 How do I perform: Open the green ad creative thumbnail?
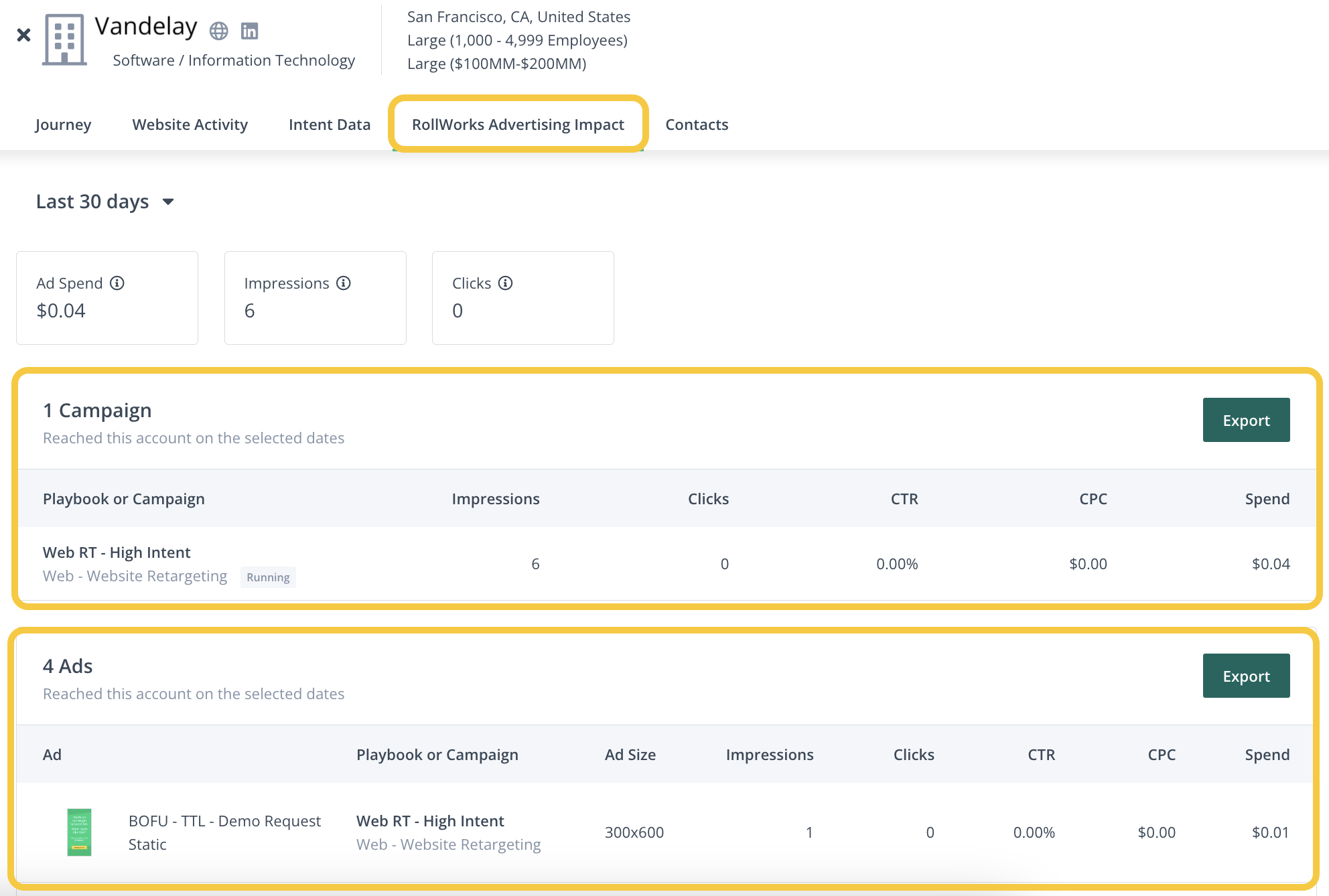79,832
